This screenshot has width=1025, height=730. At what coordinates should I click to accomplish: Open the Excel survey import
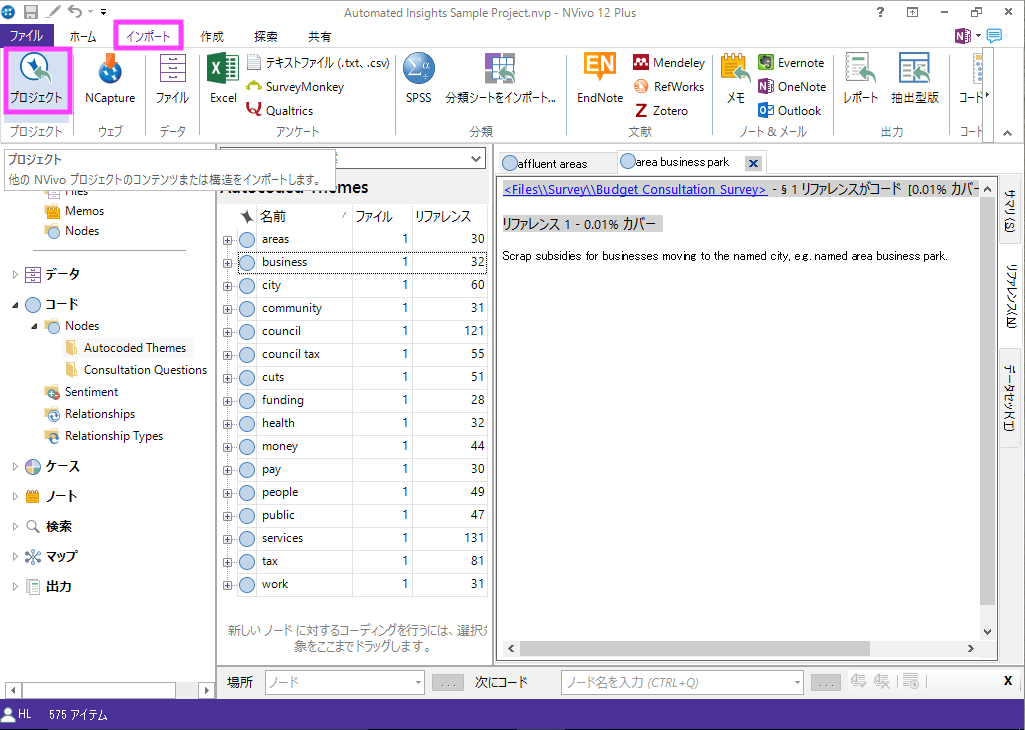point(223,79)
